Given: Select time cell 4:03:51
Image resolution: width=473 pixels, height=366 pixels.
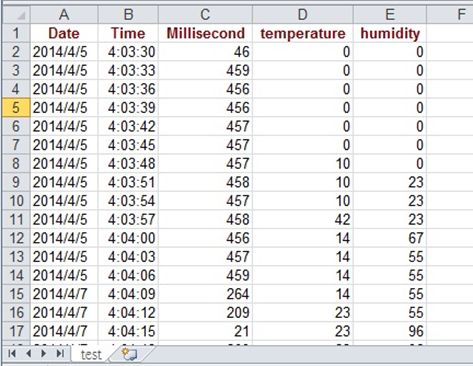Looking at the screenshot, I should click(x=128, y=182).
